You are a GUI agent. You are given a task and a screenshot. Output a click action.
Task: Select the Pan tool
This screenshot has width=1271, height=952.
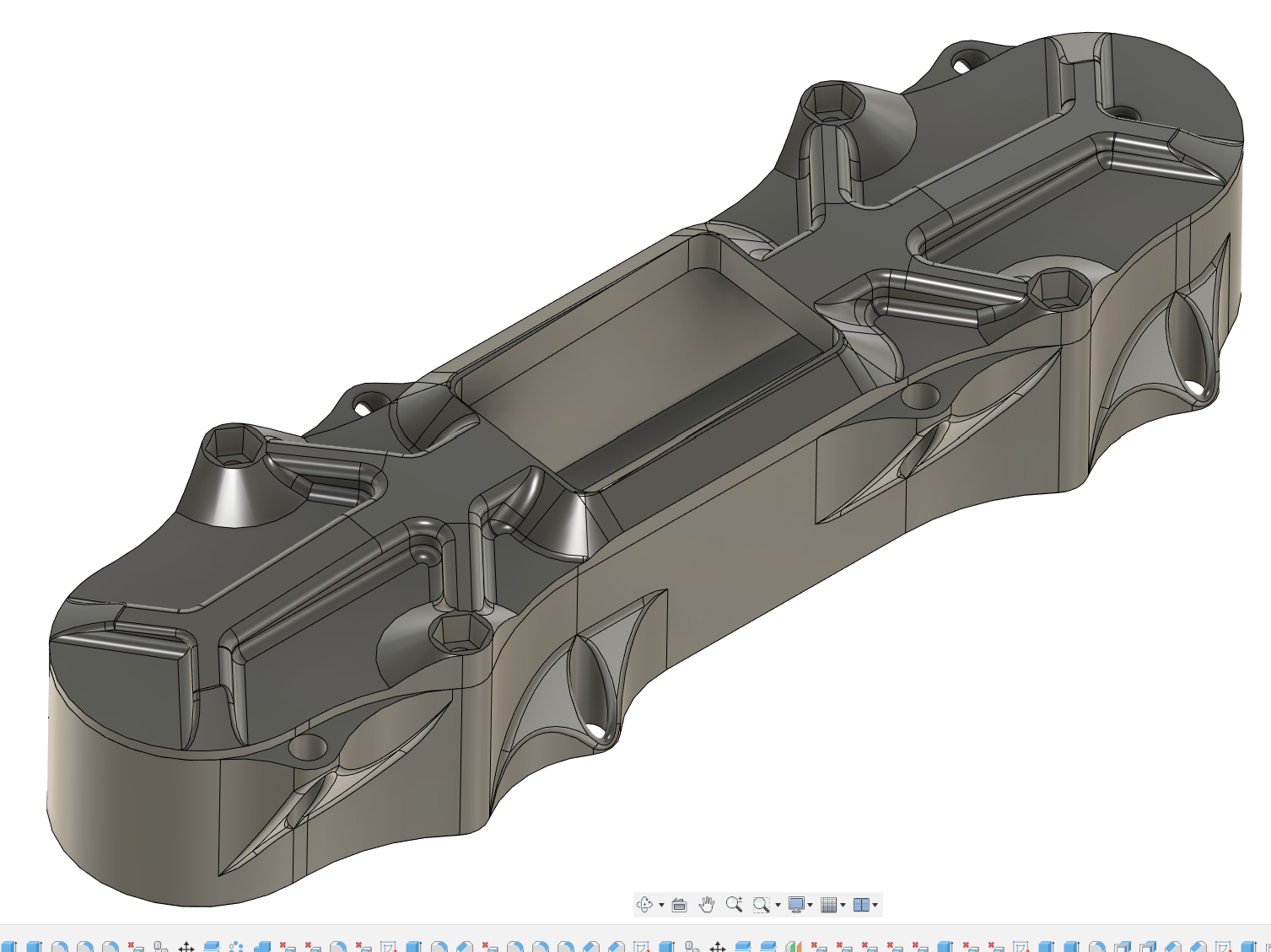click(x=707, y=905)
